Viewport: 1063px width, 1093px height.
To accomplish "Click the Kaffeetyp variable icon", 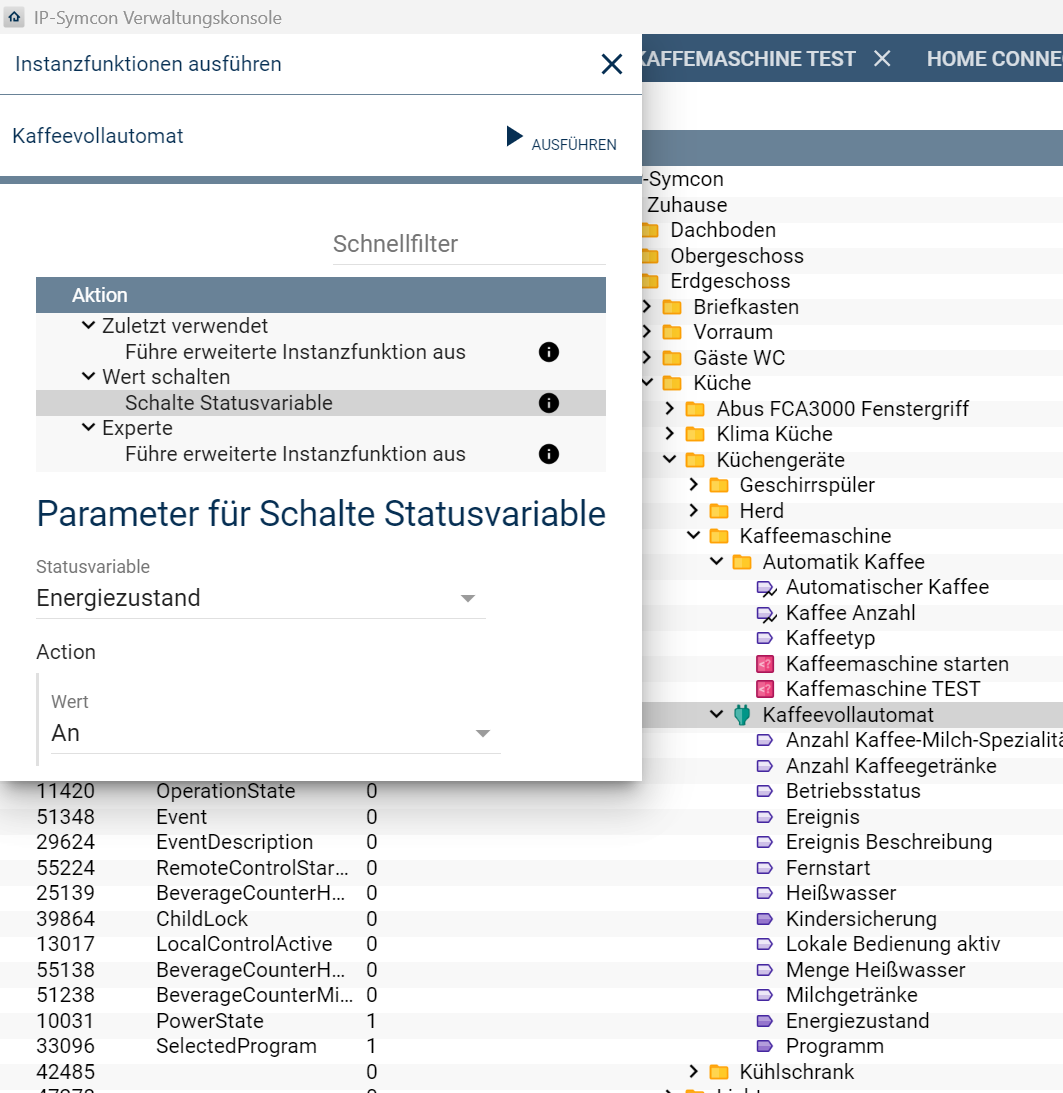I will [765, 638].
